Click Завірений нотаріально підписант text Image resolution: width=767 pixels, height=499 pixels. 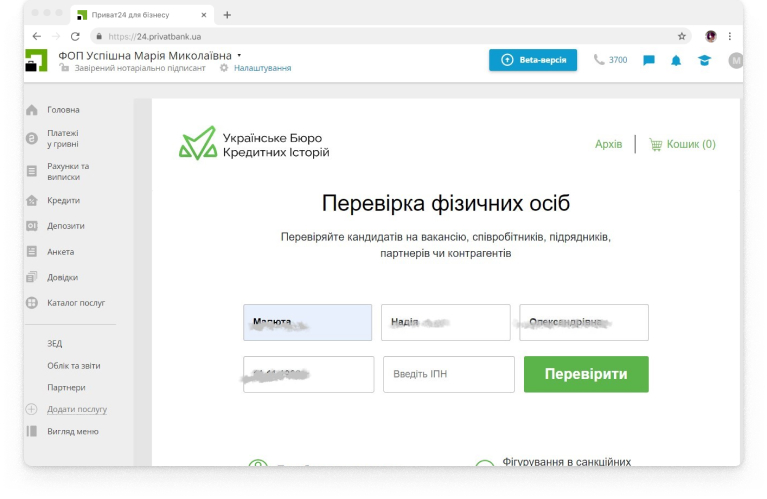click(140, 68)
